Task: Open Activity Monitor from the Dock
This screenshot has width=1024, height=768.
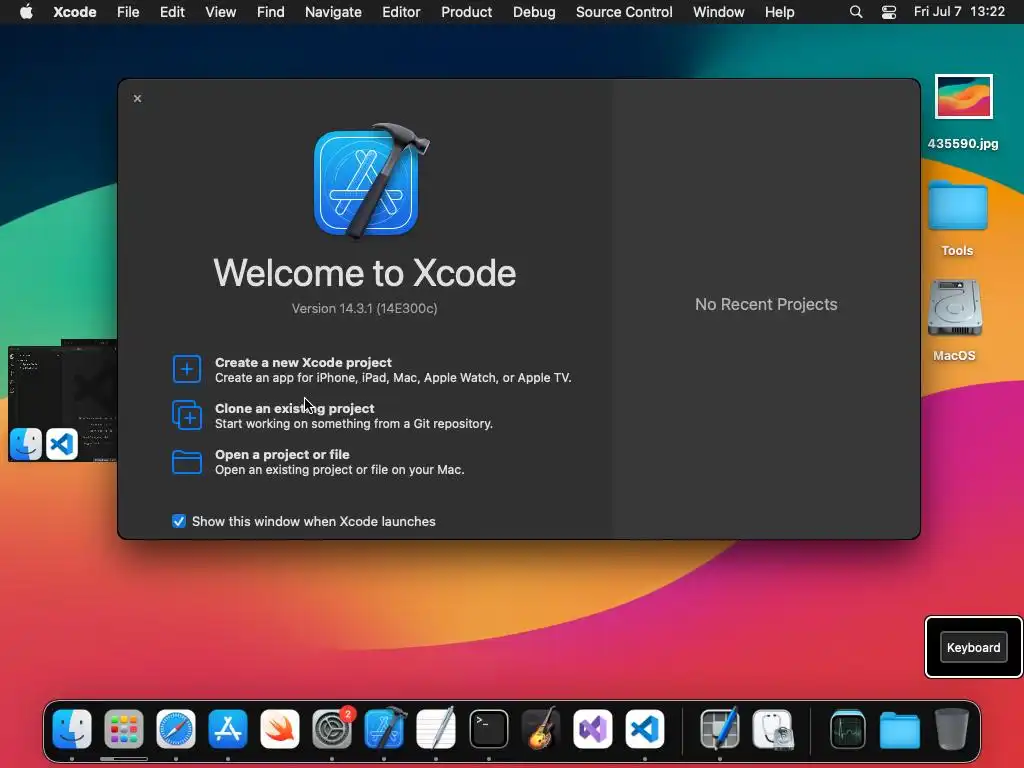Action: point(848,729)
